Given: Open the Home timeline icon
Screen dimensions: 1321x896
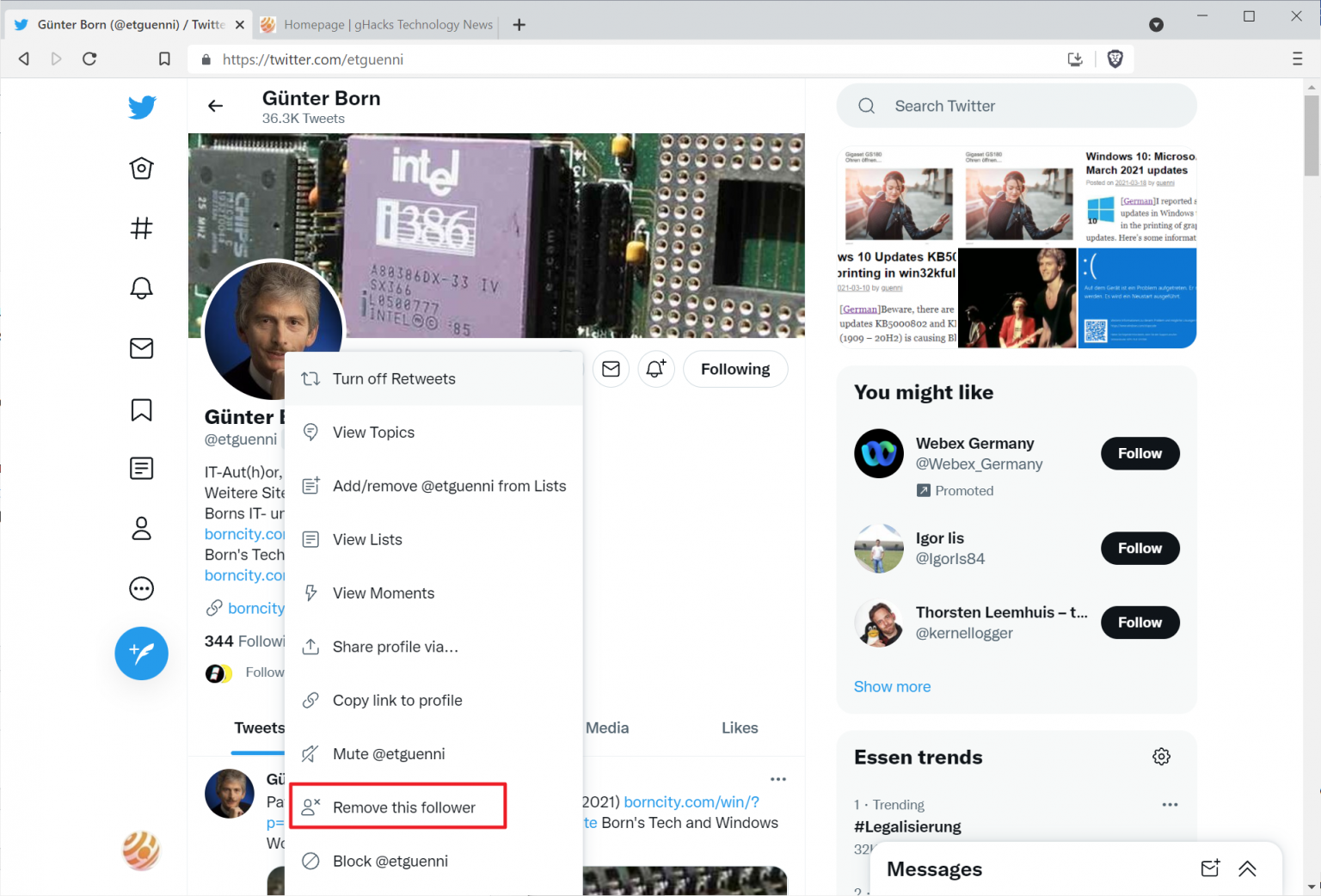Looking at the screenshot, I should click(x=141, y=168).
